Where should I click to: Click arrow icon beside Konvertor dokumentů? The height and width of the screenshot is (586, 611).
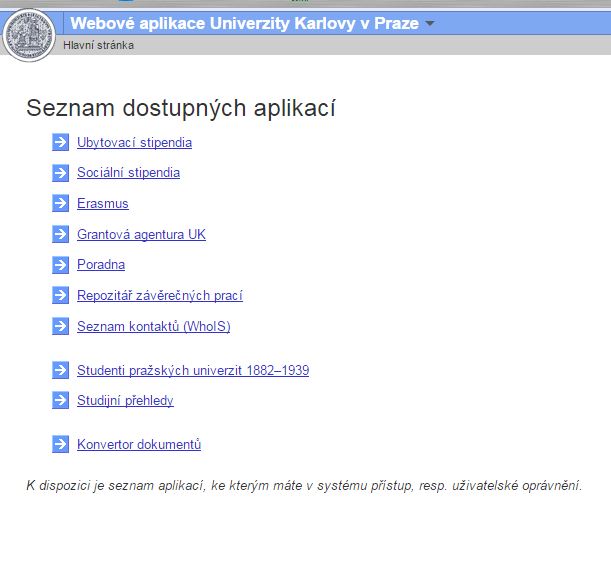click(60, 445)
